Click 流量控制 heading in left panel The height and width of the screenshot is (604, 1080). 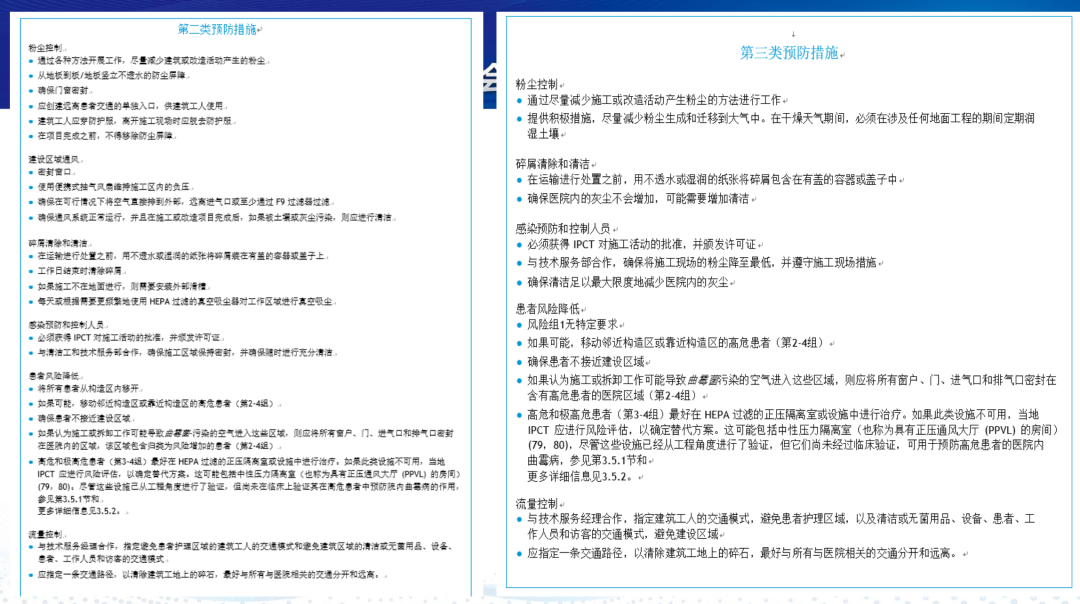coord(48,534)
